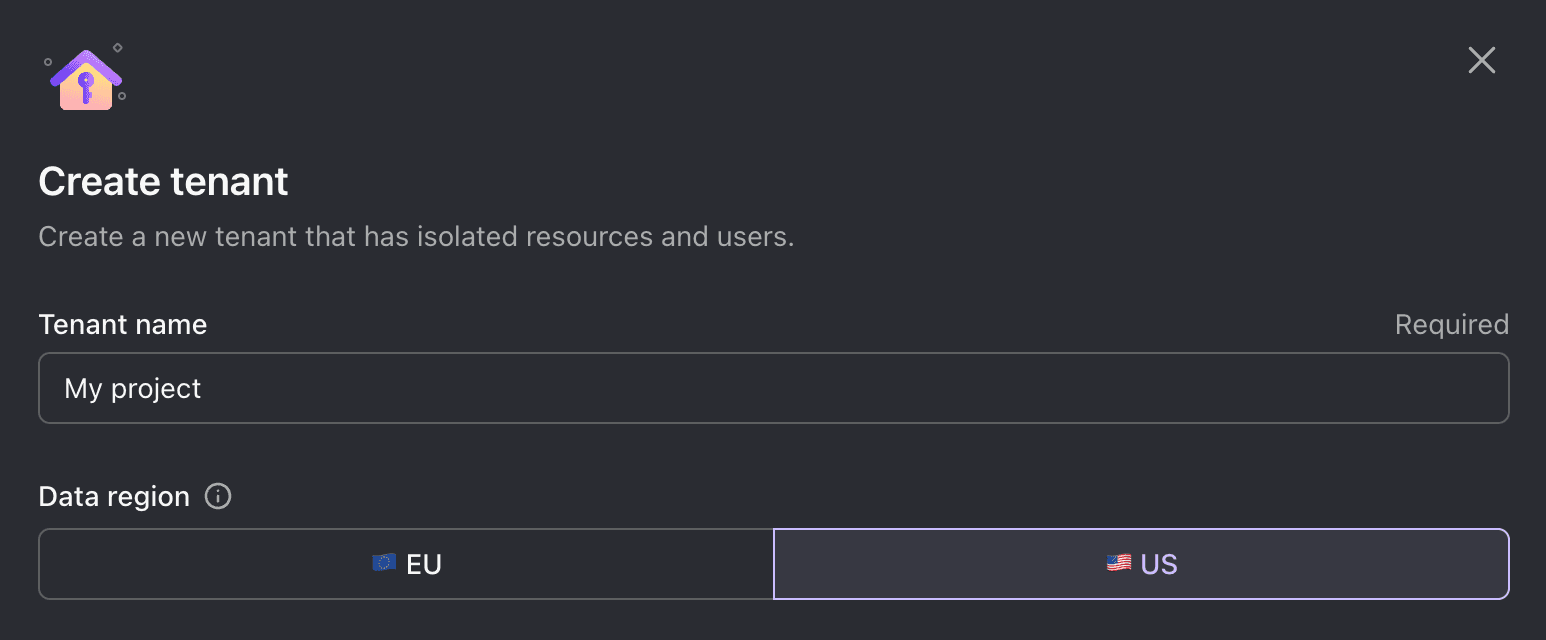The image size is (1546, 640).
Task: Click the "US" text label
Action: 1159,564
